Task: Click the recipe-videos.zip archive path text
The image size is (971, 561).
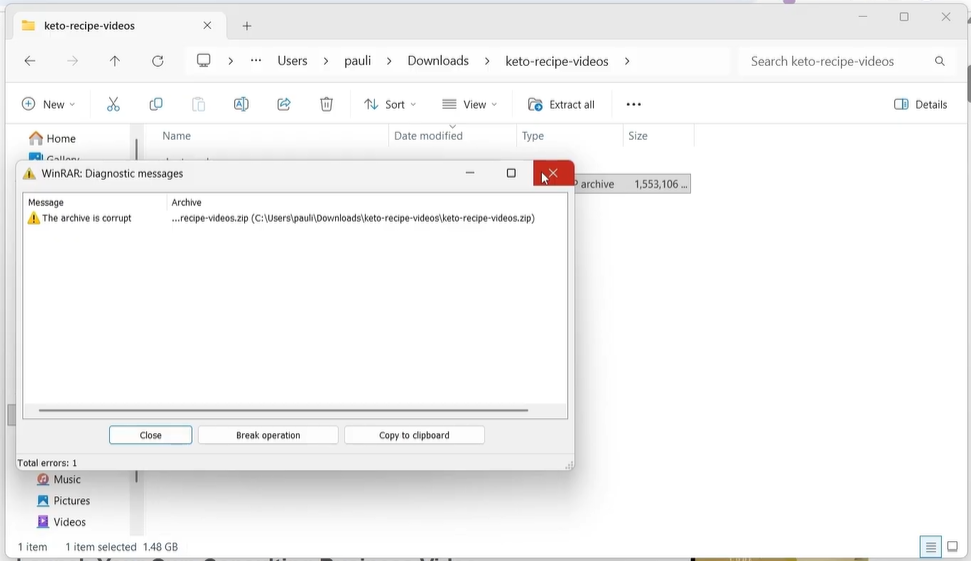Action: 353,218
